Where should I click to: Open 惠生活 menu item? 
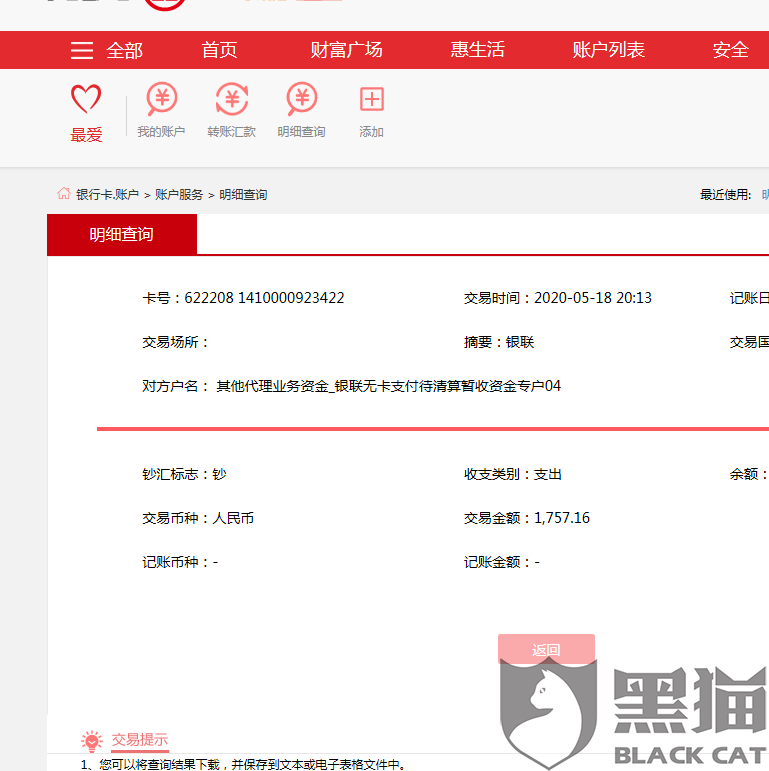point(477,50)
